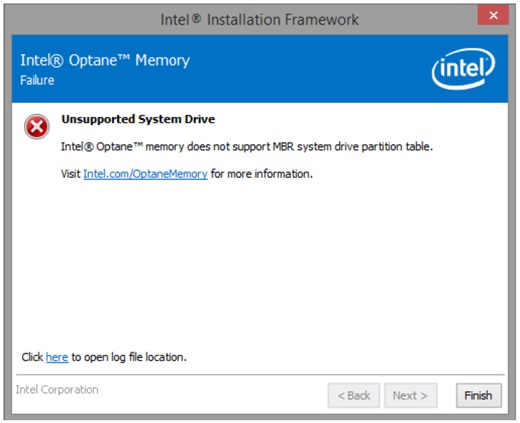Click the word Click before here link
The height and width of the screenshot is (423, 520).
coord(32,357)
